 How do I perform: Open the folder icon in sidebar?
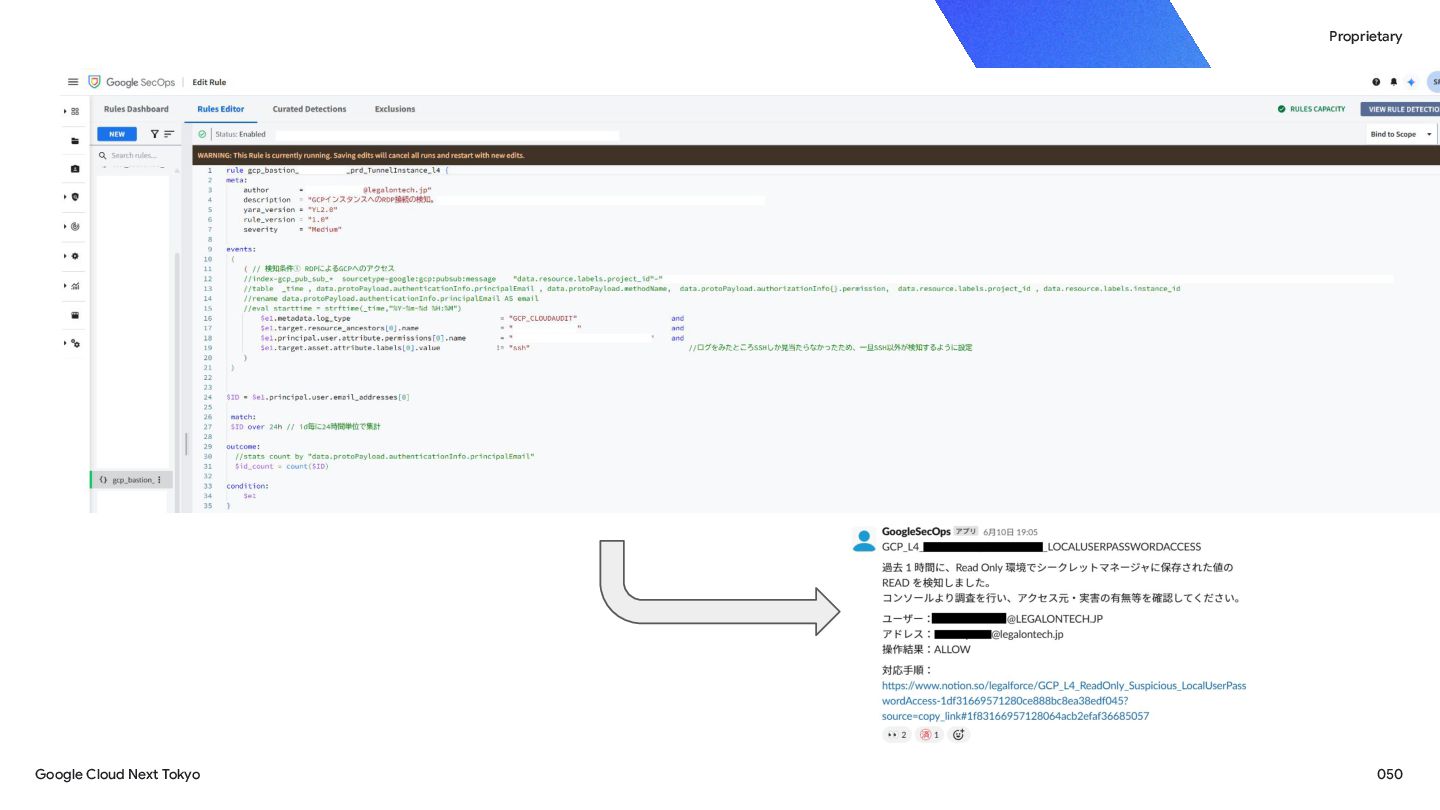point(75,141)
